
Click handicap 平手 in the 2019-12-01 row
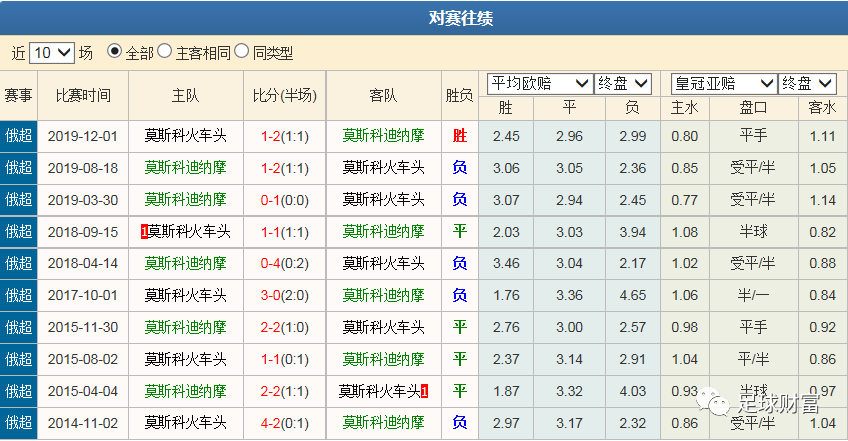(x=753, y=136)
